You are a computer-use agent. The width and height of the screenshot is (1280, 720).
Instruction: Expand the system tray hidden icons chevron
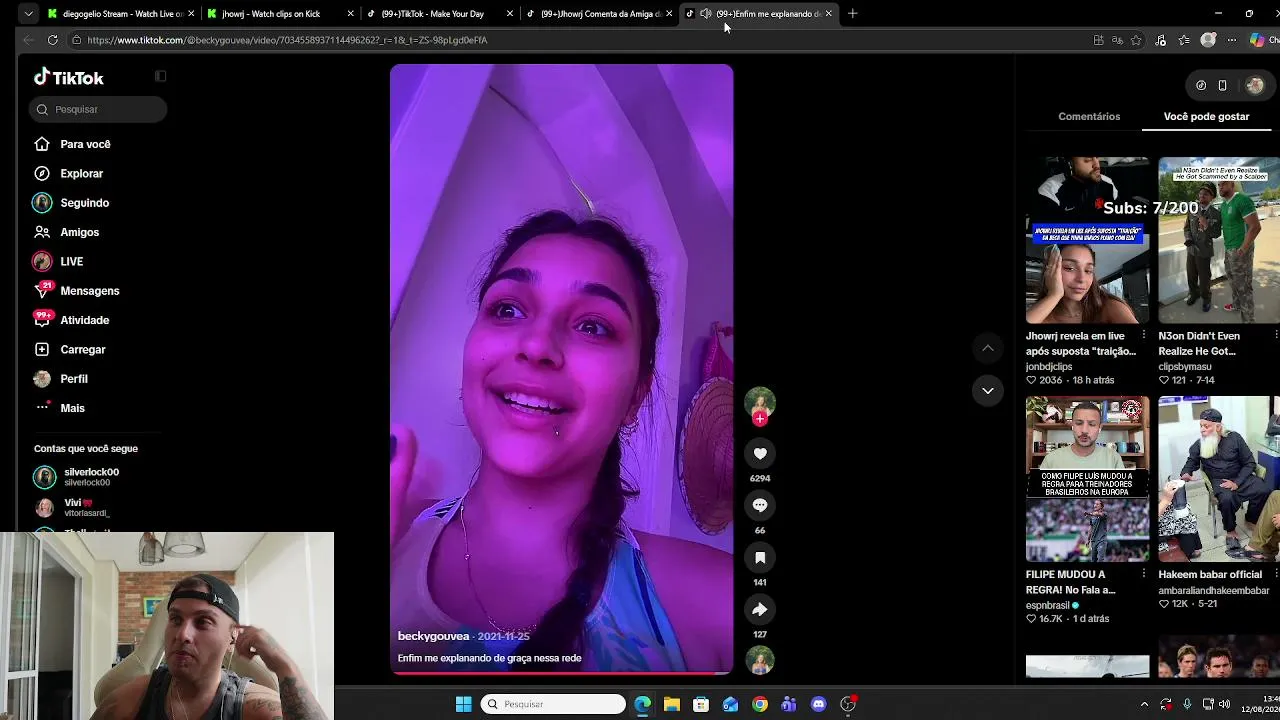tap(1144, 704)
